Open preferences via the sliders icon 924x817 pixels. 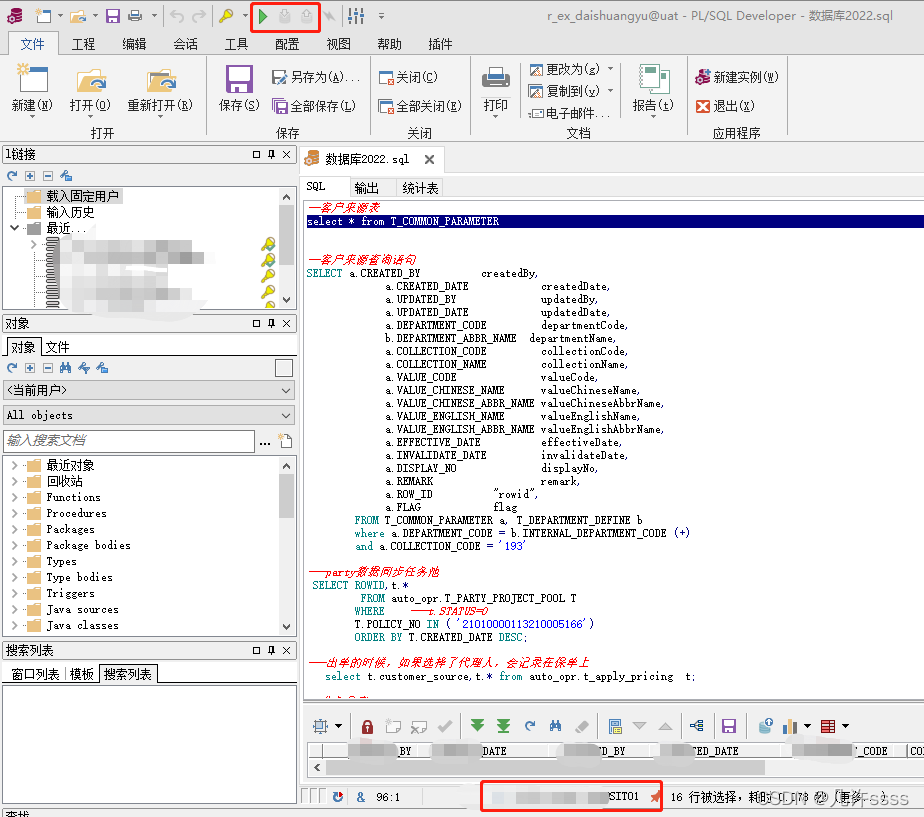tap(355, 16)
